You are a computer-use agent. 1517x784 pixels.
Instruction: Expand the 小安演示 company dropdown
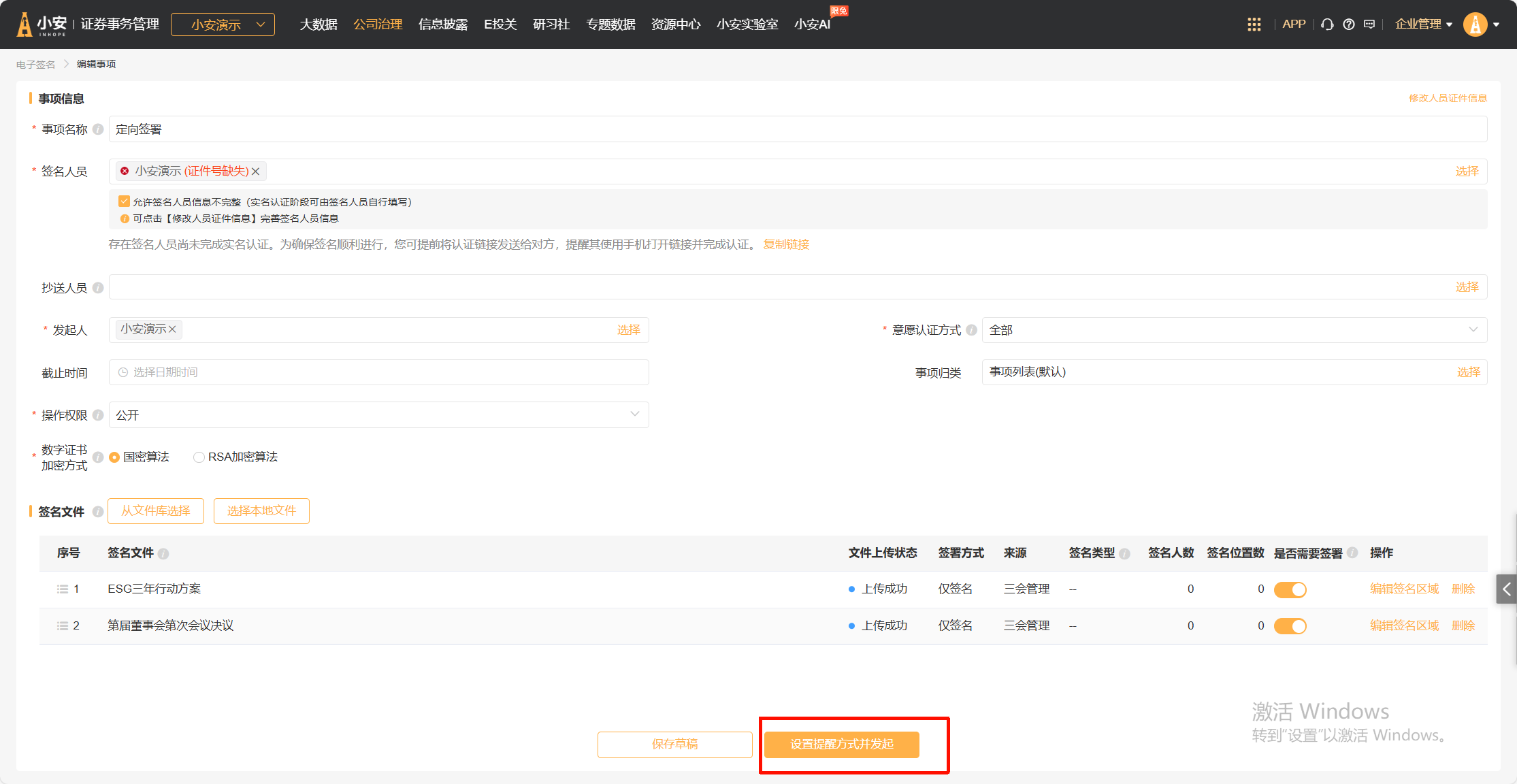[x=223, y=24]
